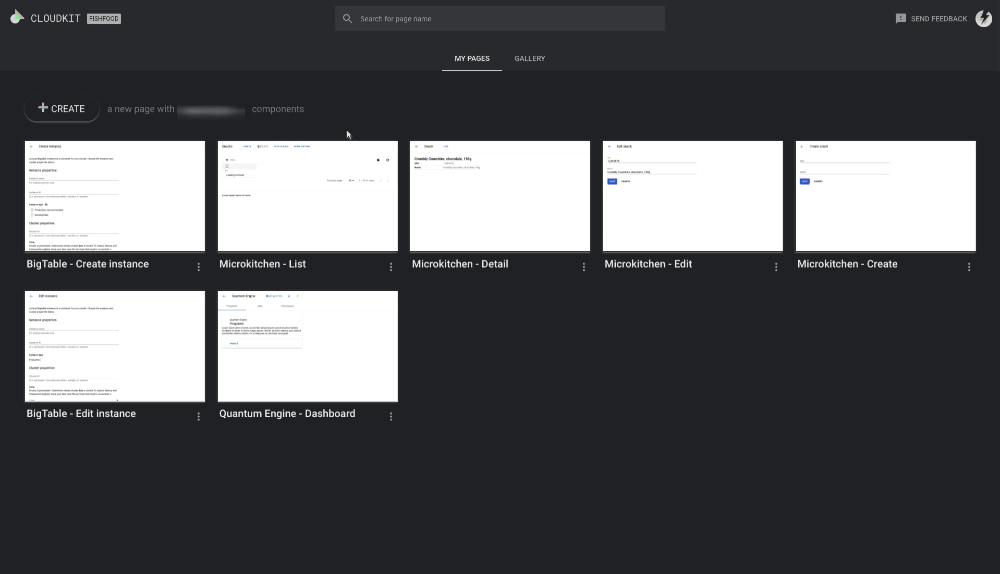Click the Send Feedback speech icon
Screen dimensions: 1000x574
click(901, 18)
